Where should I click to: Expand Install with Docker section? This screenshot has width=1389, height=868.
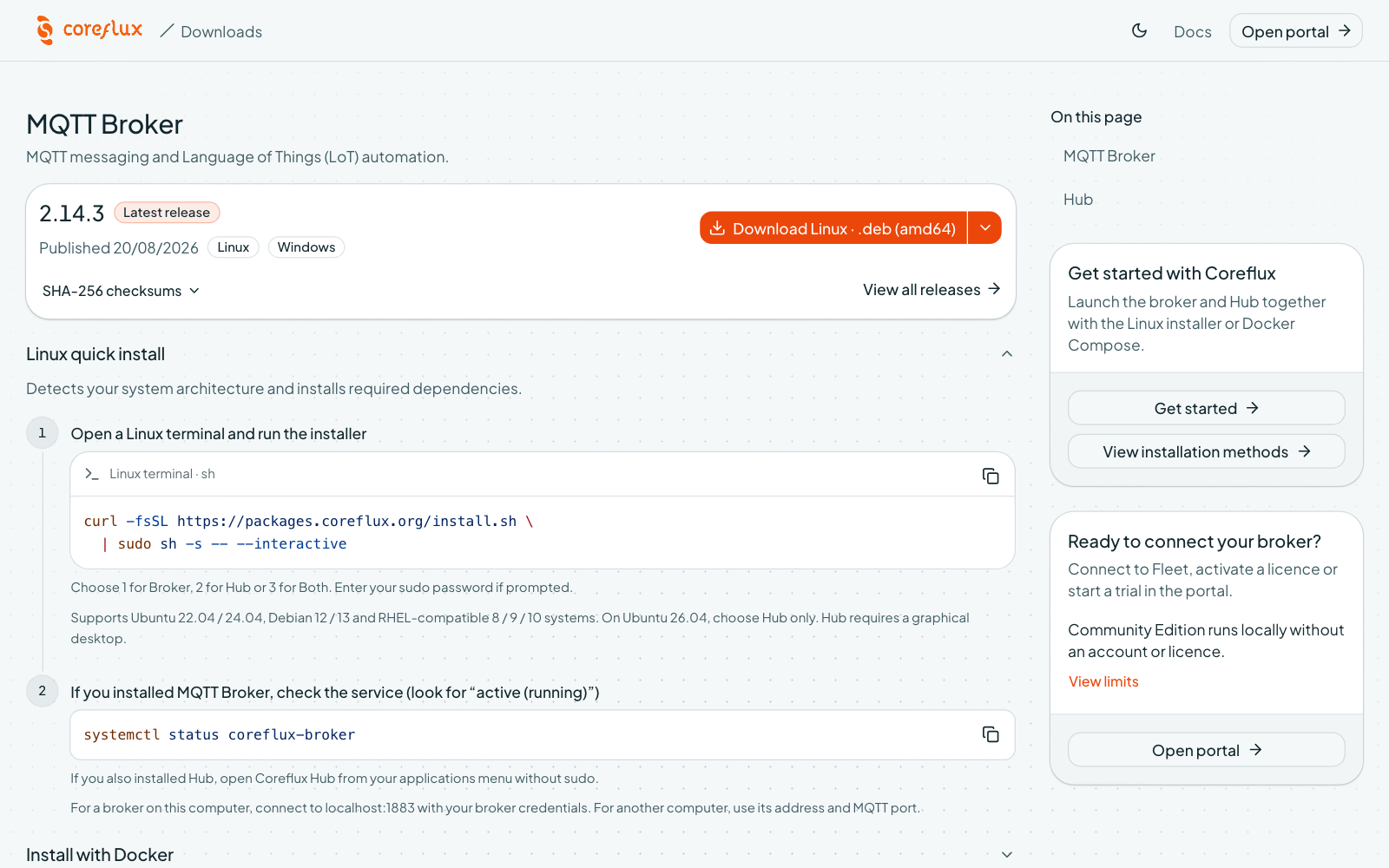tap(1007, 854)
